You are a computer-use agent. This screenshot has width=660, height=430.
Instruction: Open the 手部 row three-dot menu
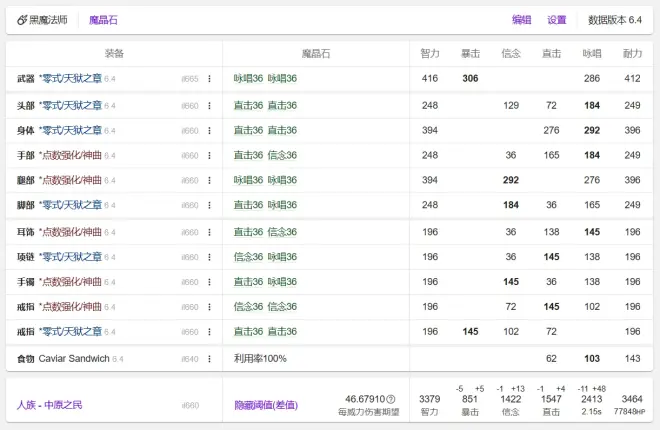click(x=209, y=155)
